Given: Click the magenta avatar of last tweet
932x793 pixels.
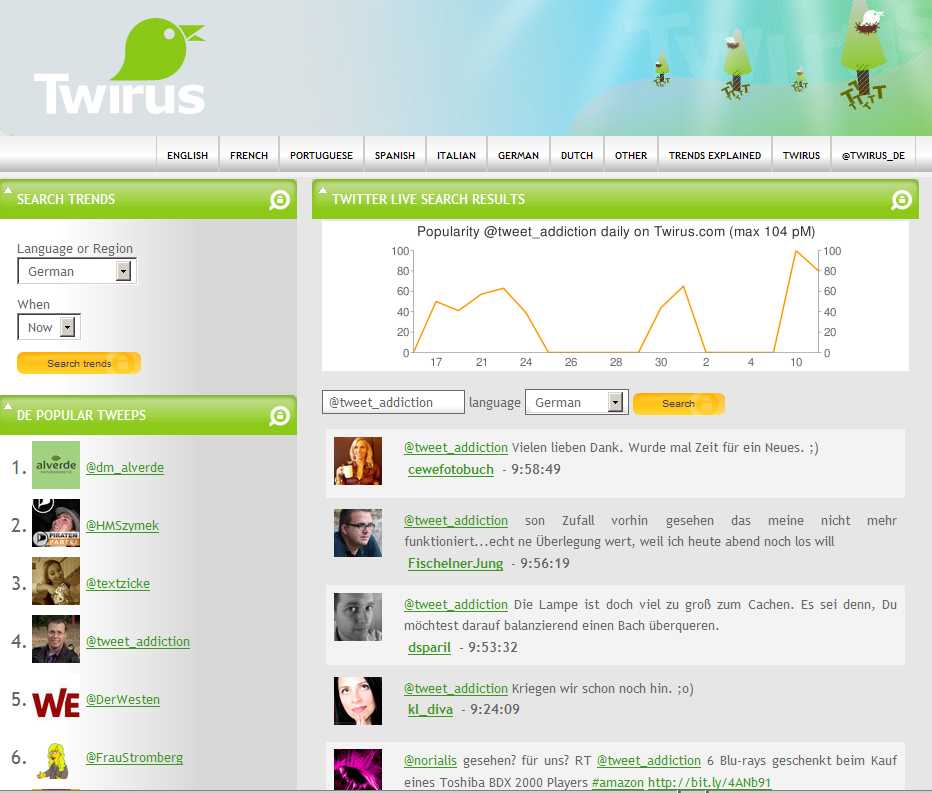Looking at the screenshot, I should (x=358, y=770).
